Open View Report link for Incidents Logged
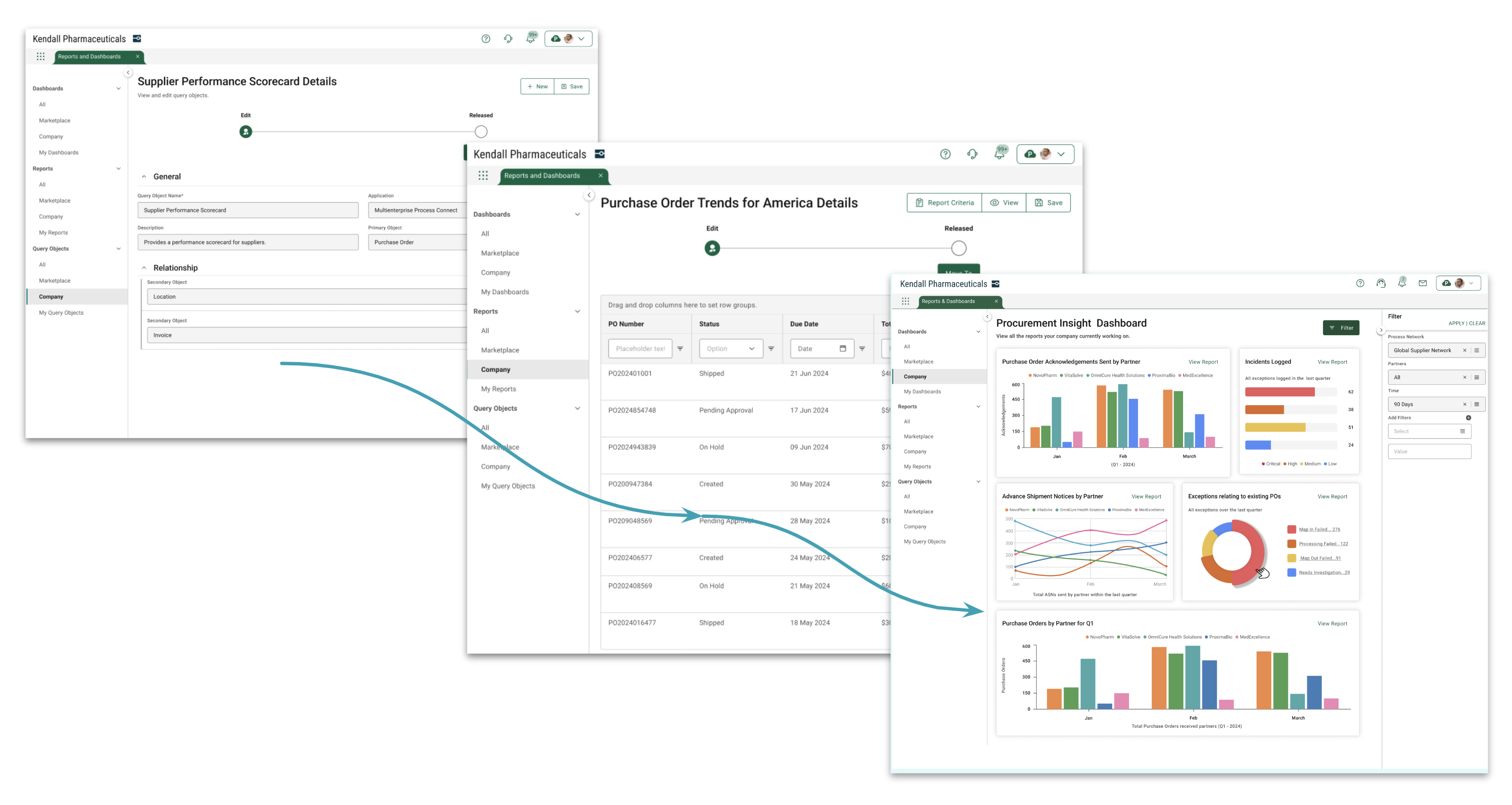This screenshot has width=1512, height=805. coord(1333,362)
